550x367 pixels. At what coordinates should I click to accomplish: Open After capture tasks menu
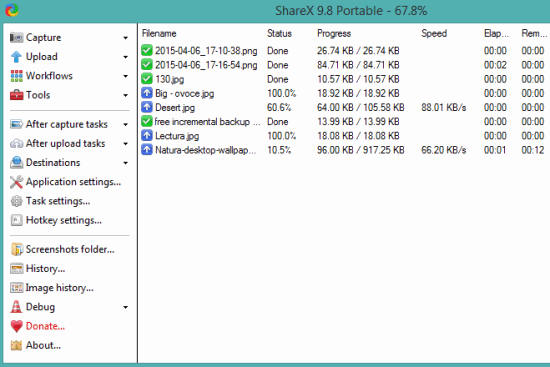tap(67, 124)
